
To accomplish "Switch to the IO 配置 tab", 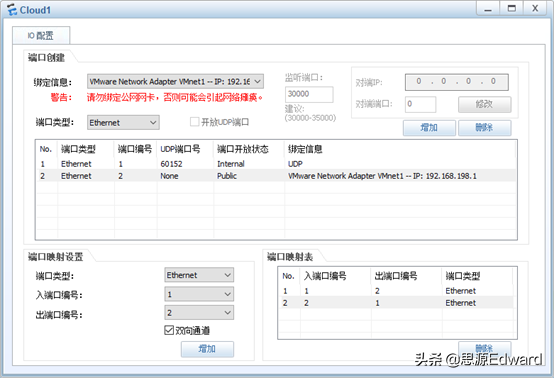I will (x=41, y=35).
